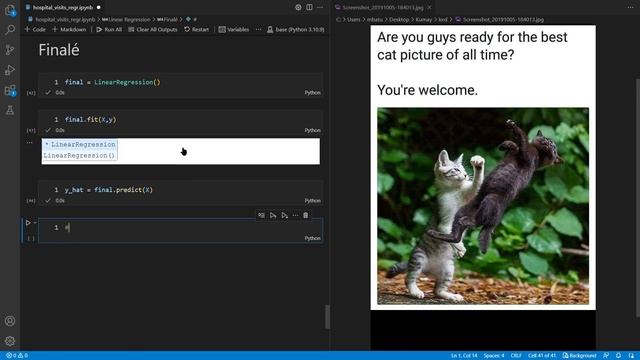Open the Search view in activity bar
This screenshot has height=360, width=640.
pyautogui.click(x=10, y=29)
